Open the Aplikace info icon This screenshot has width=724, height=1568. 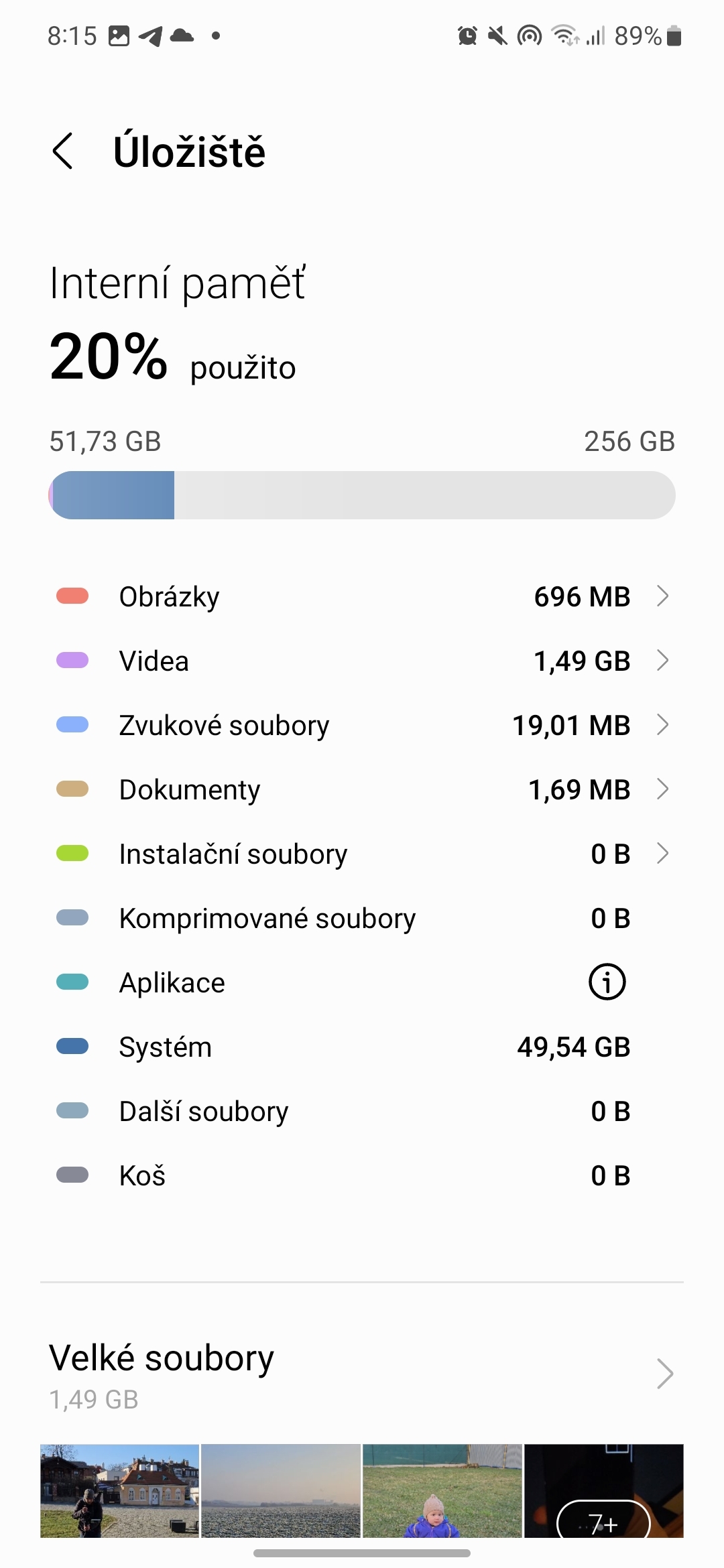tap(607, 982)
